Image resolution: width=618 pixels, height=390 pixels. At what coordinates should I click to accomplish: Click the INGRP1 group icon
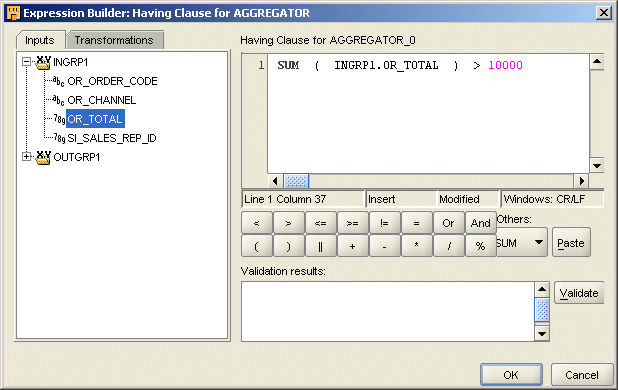pyautogui.click(x=43, y=62)
